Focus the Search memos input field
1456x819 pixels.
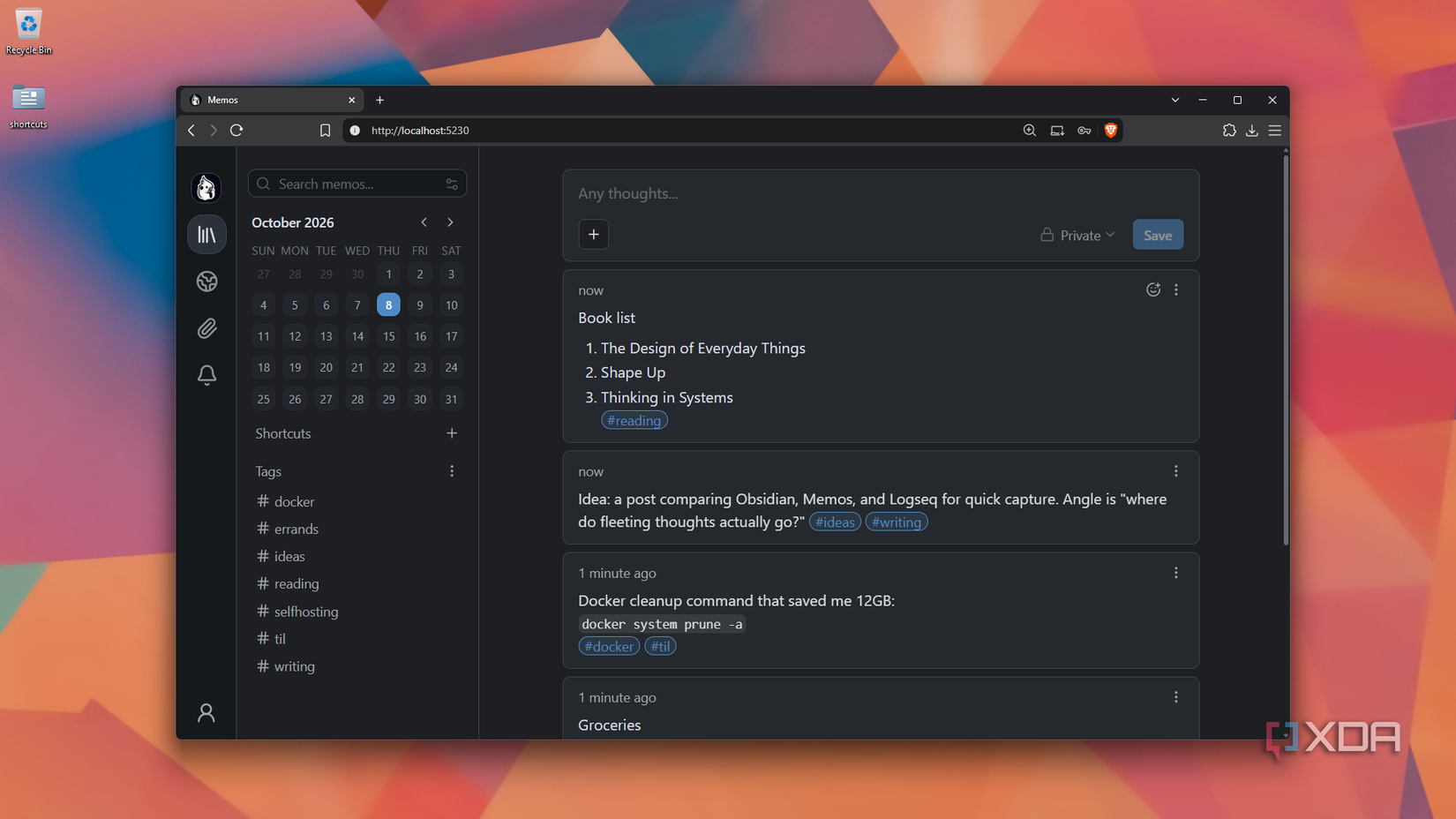pos(357,184)
